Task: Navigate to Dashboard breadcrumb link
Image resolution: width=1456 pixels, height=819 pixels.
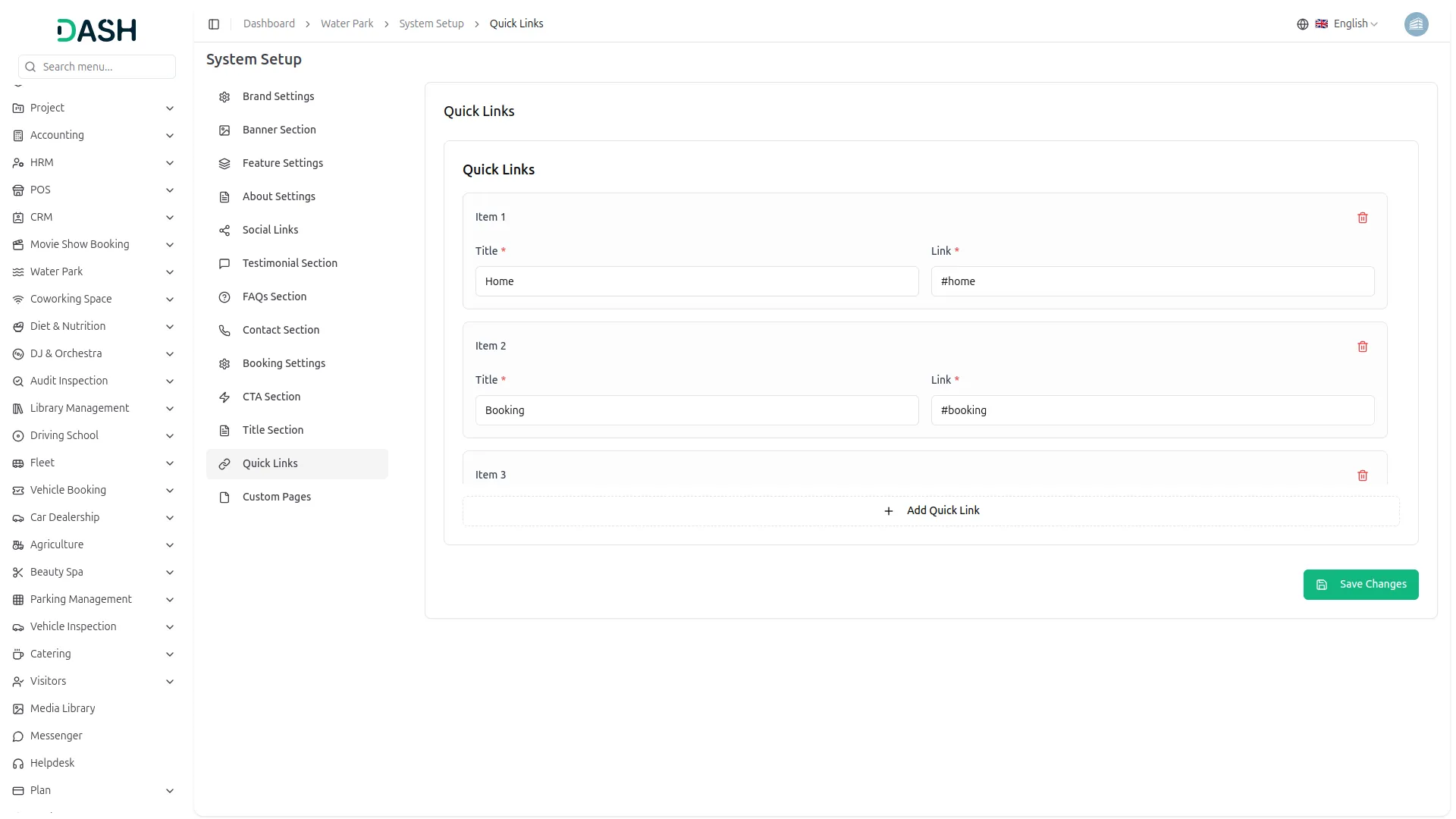Action: coord(268,24)
